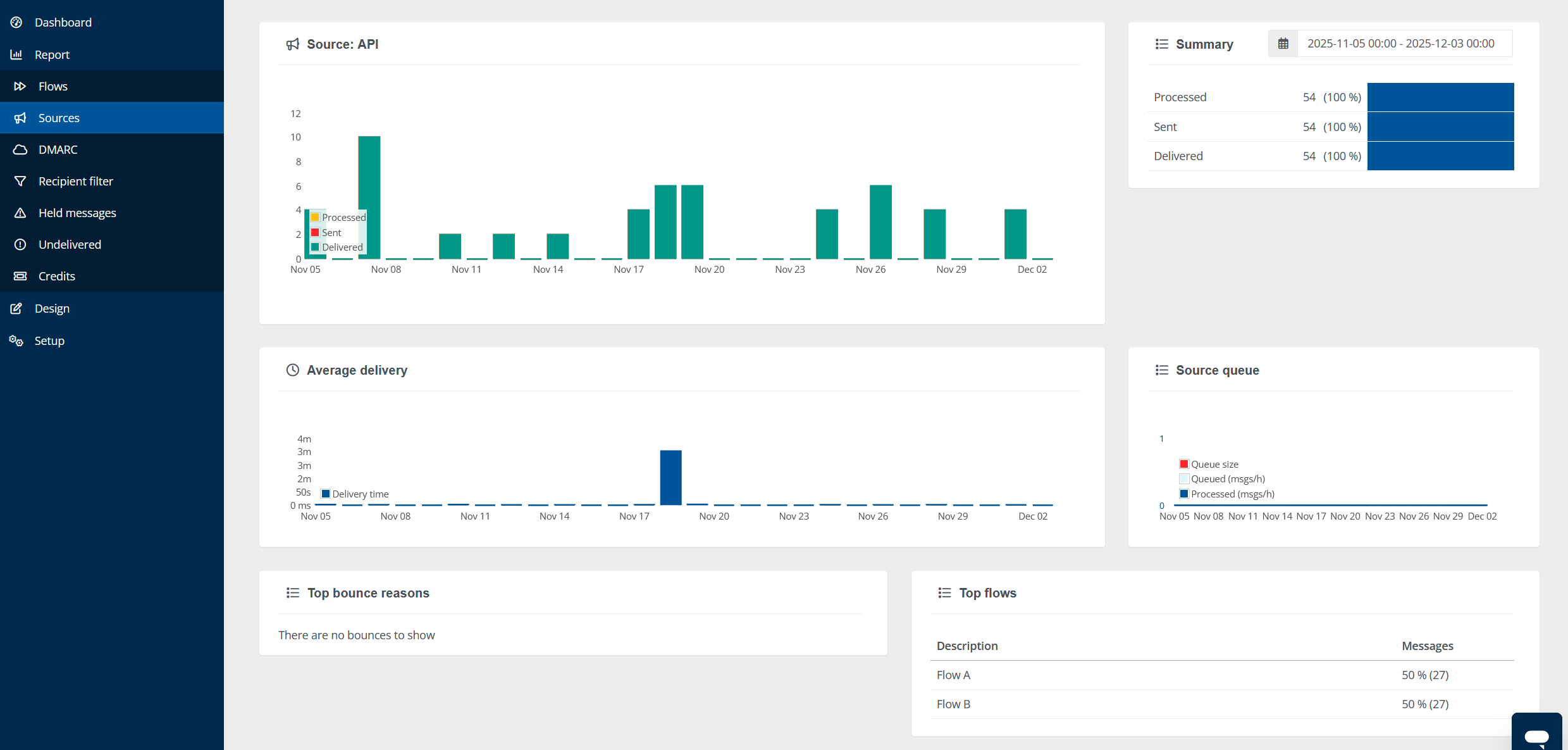Open the calendar date picker icon
1568x750 pixels.
click(1283, 44)
